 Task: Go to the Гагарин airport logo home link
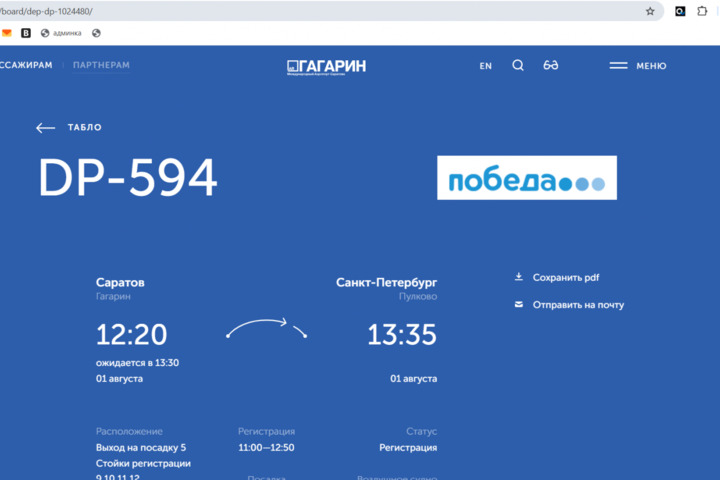326,67
